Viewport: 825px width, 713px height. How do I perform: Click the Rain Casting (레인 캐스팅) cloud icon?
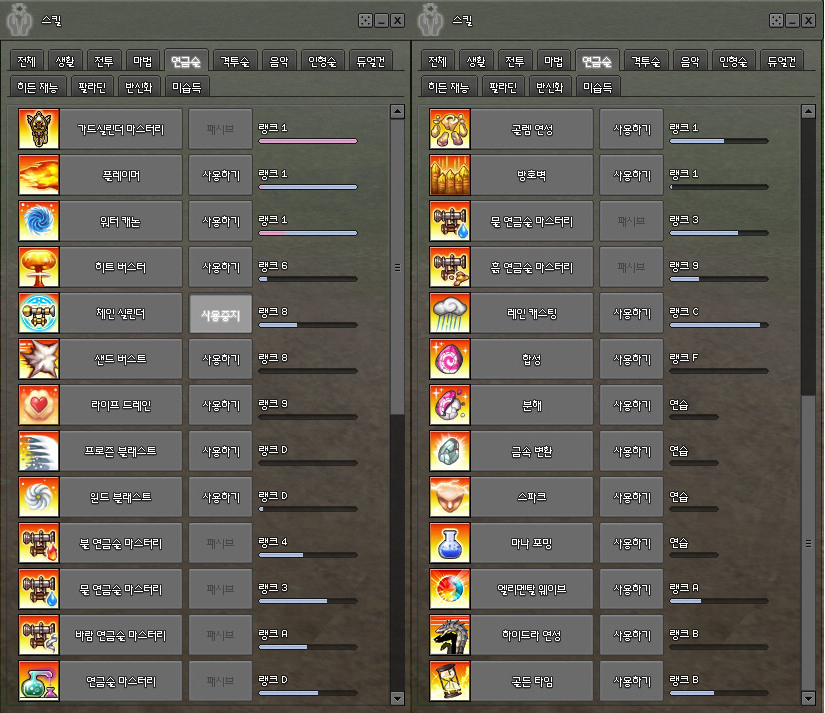[450, 313]
